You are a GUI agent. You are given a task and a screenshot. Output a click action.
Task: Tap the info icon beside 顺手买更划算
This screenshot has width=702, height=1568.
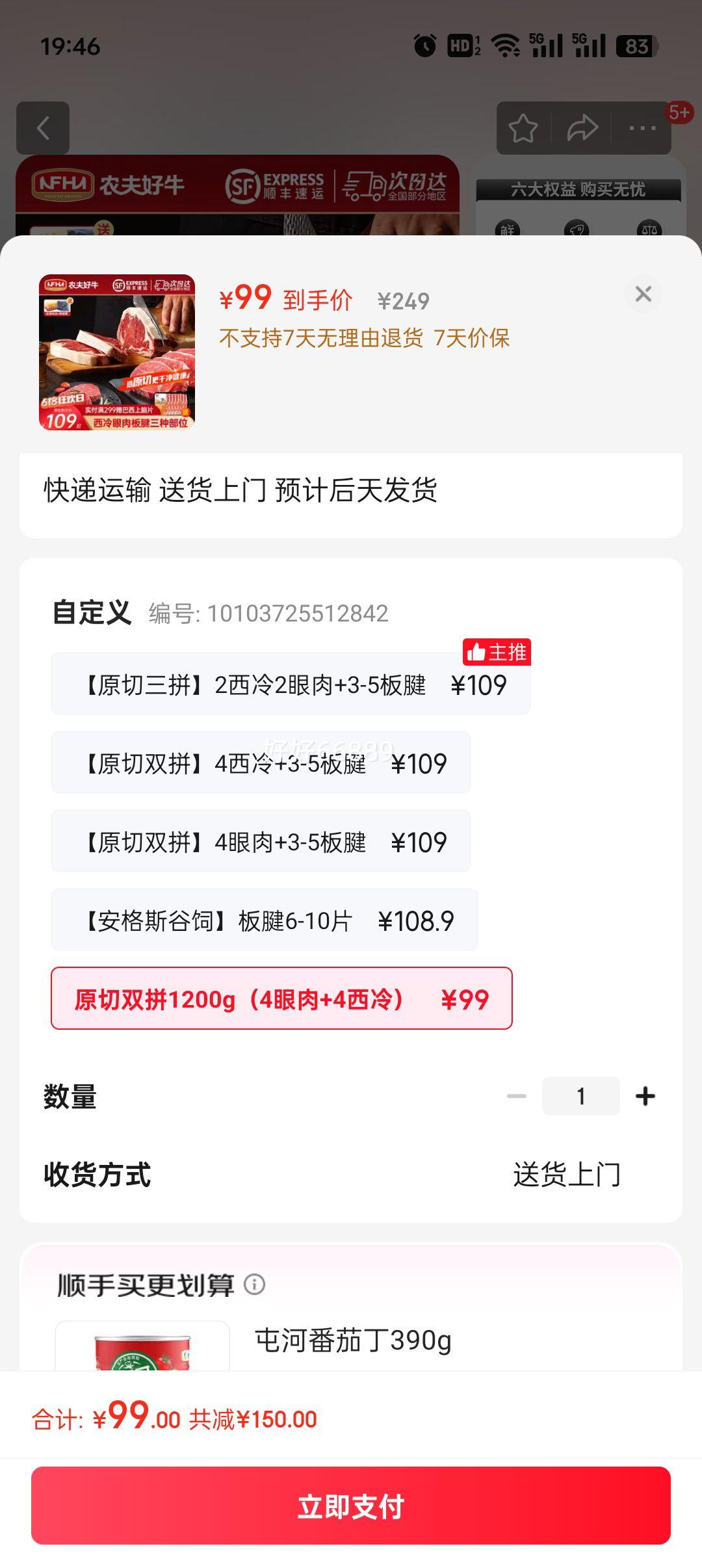[x=254, y=1284]
